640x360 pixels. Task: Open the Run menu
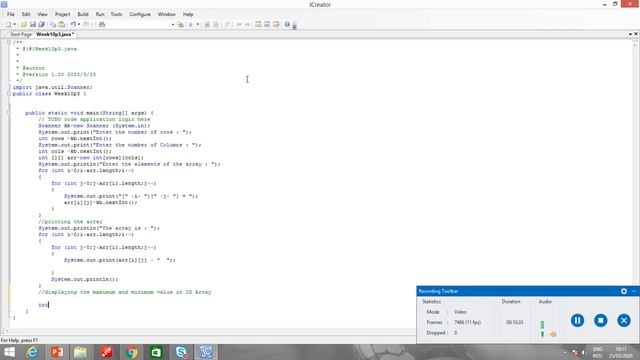[x=100, y=14]
